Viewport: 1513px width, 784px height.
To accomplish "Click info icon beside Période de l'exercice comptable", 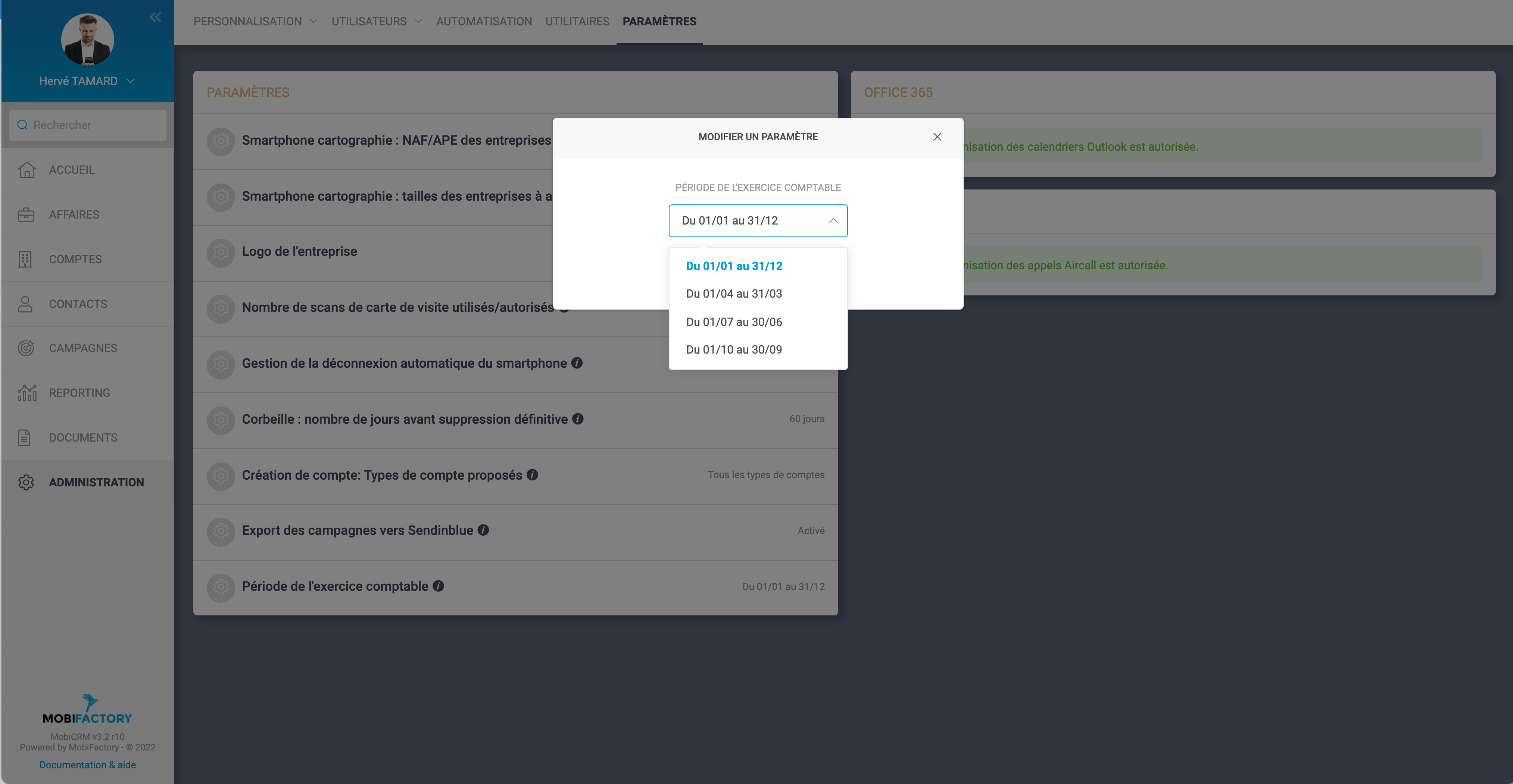I will [438, 586].
